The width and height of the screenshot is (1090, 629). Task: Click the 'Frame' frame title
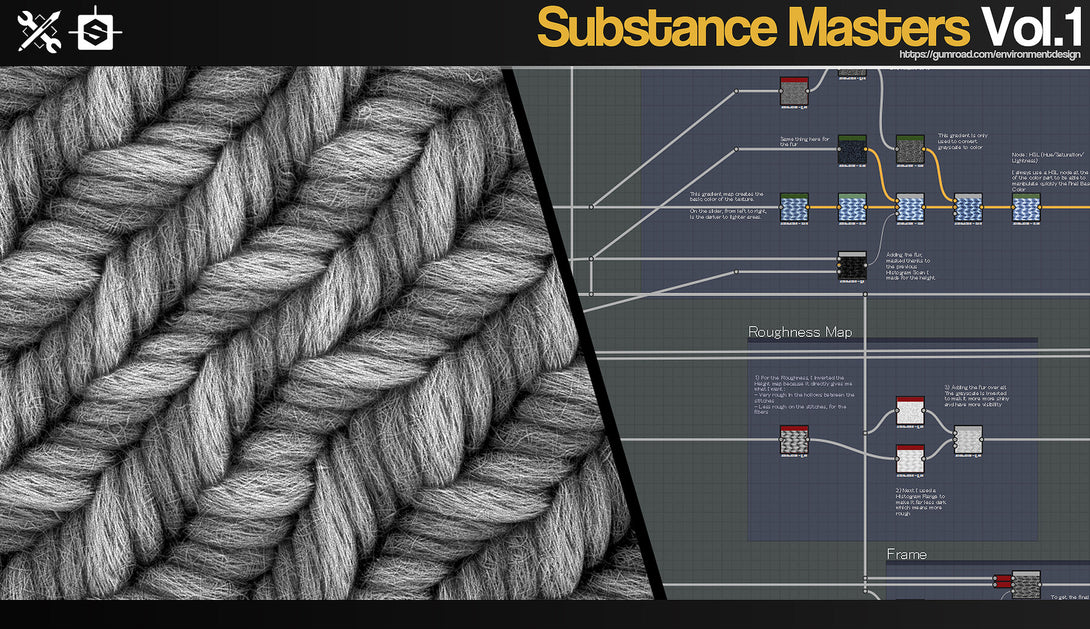[906, 554]
